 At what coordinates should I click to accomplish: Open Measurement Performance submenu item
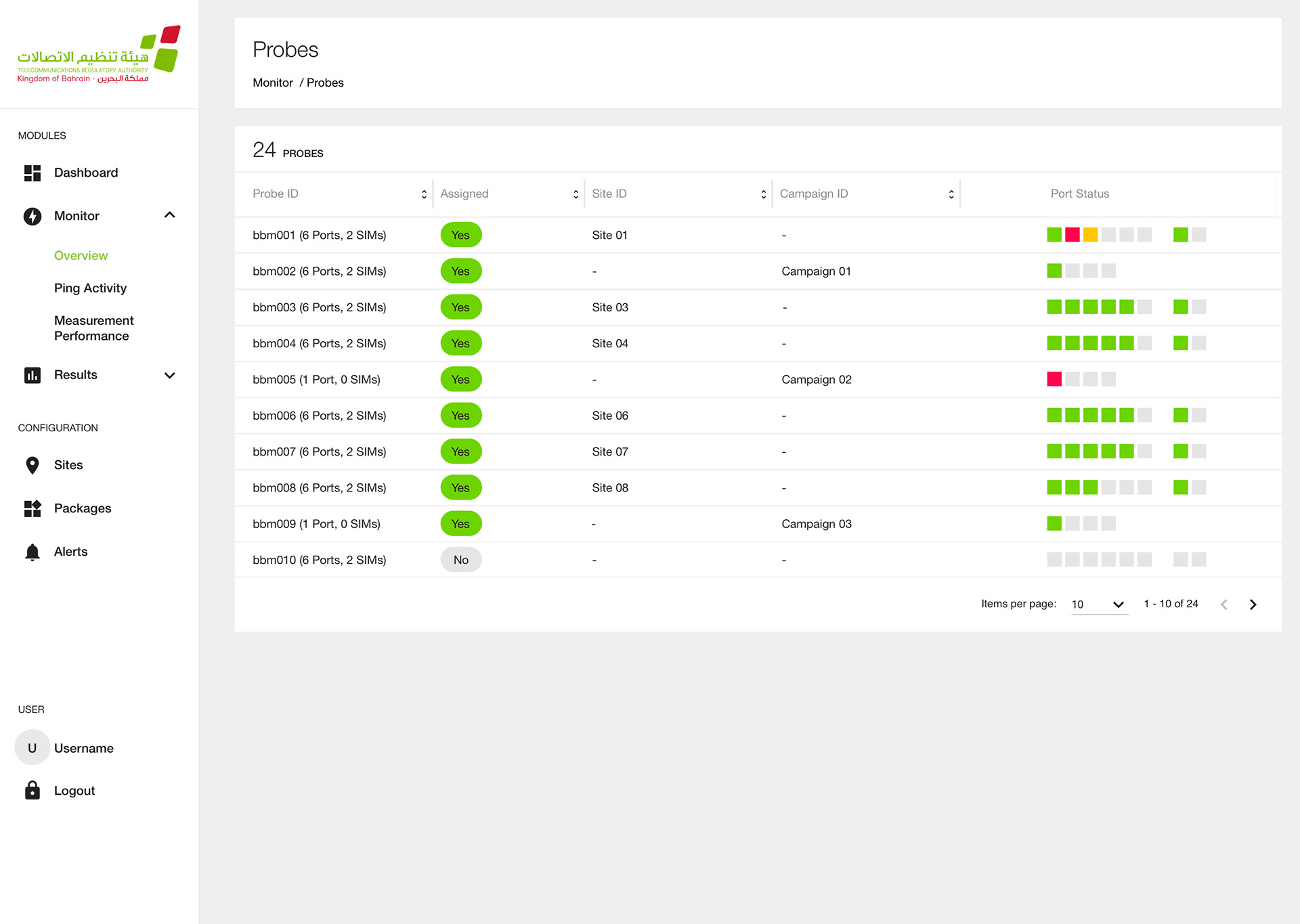click(x=93, y=328)
